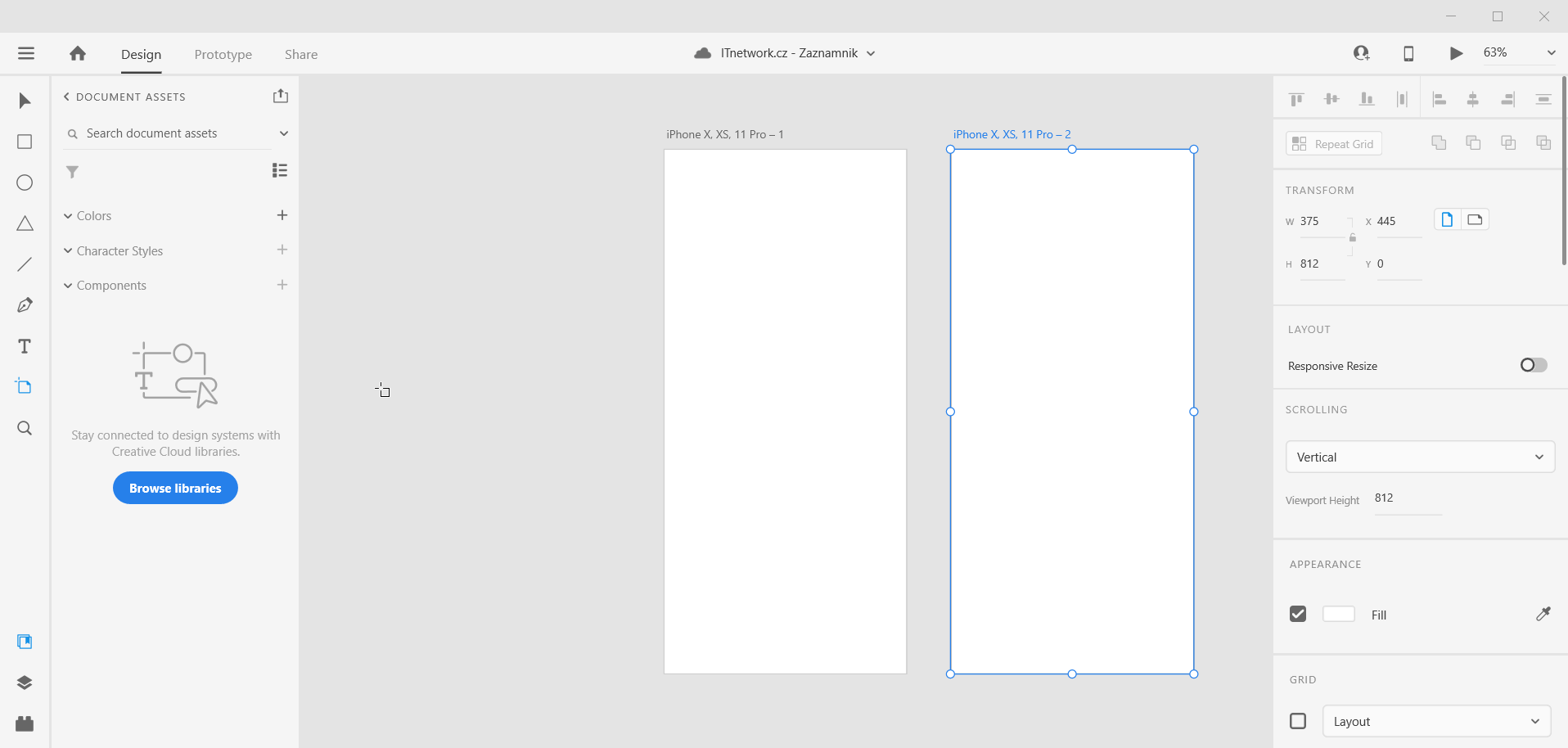Image resolution: width=1568 pixels, height=748 pixels.
Task: Open the Layers panel
Action: [25, 683]
